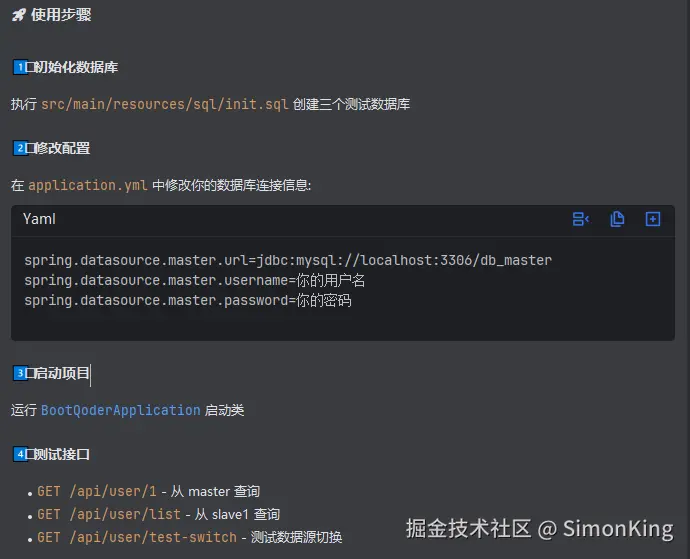Click the collapse code block icon
The height and width of the screenshot is (559, 690).
(580, 219)
